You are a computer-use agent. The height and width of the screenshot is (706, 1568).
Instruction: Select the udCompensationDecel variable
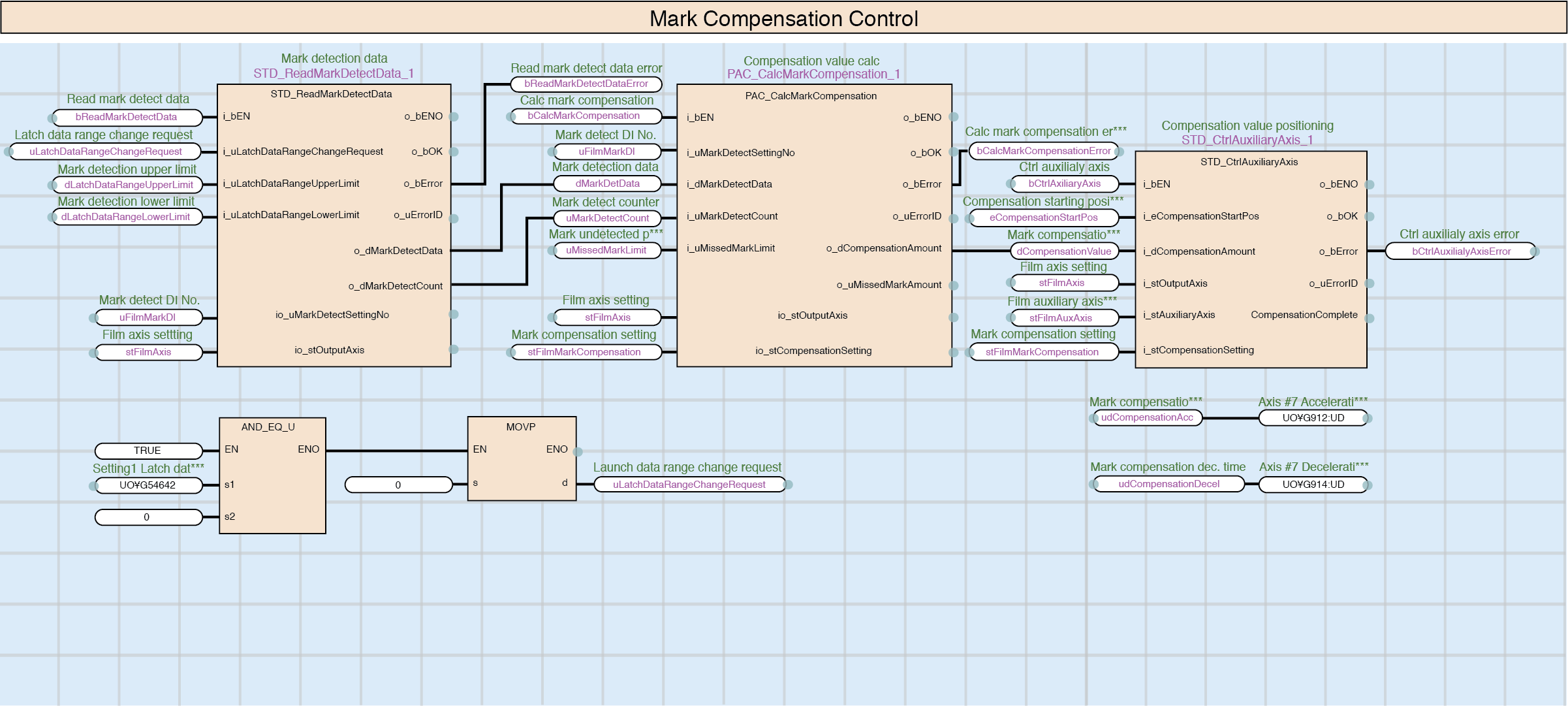(x=1169, y=484)
